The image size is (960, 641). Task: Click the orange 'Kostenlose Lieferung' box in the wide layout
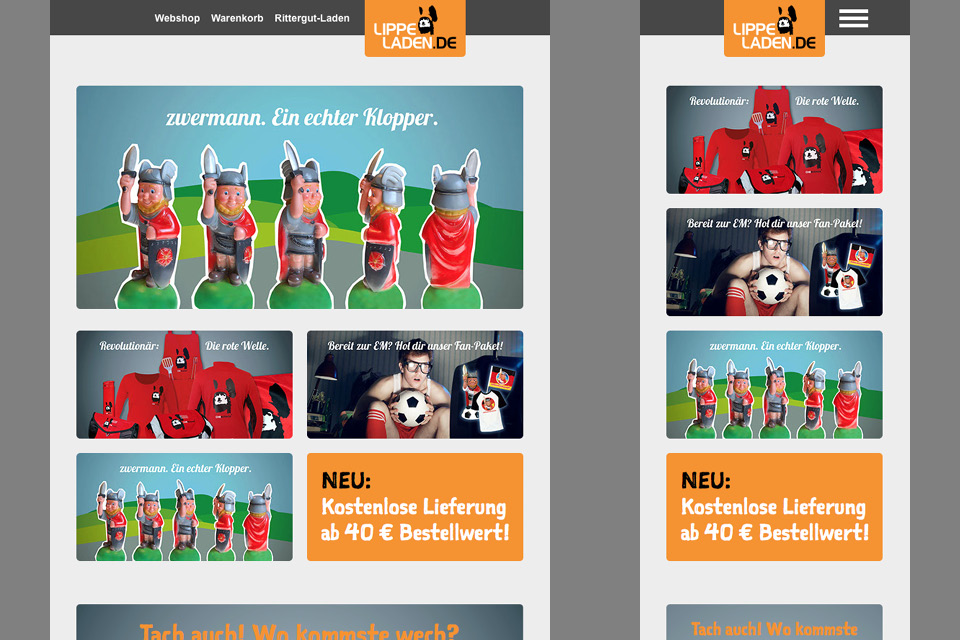414,507
